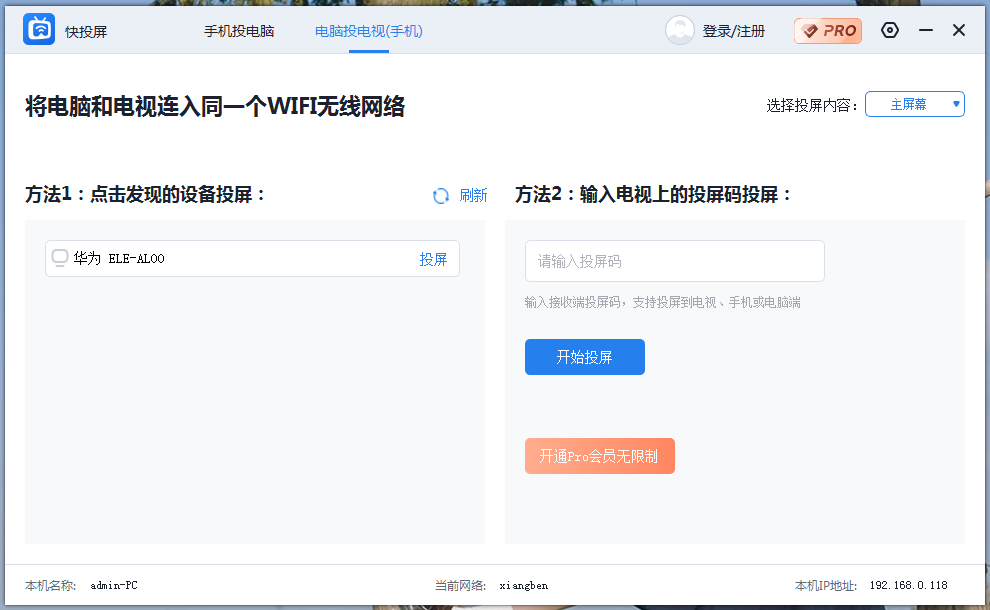
Task: Close the 快投屏 window
Action: 958,30
